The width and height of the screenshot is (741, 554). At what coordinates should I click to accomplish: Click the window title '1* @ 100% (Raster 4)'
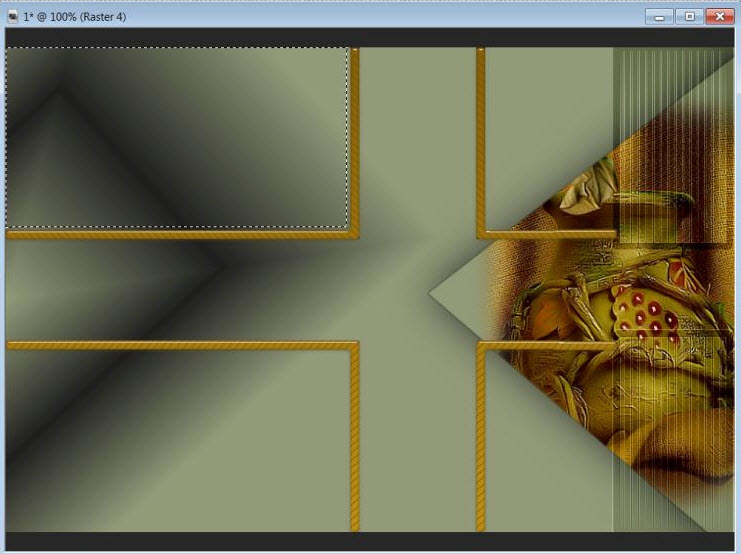pyautogui.click(x=75, y=17)
